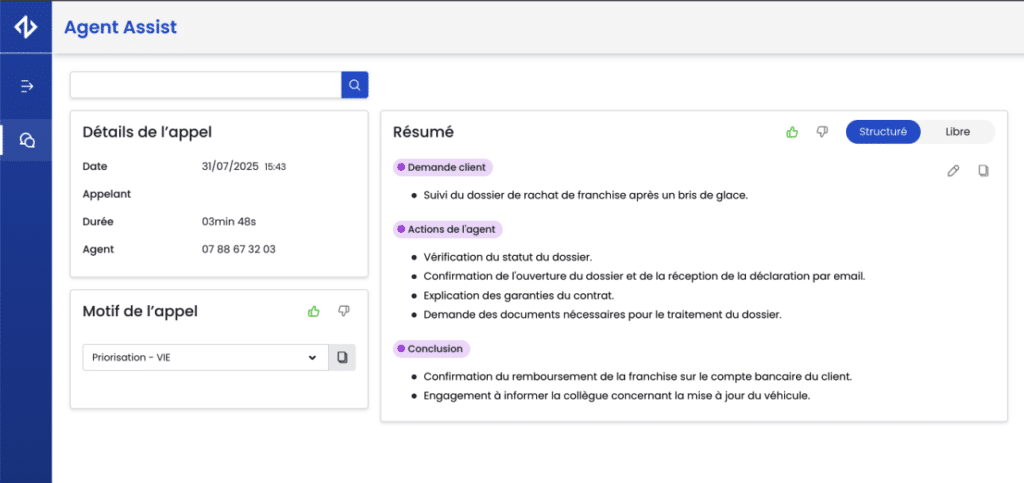Click the agent number 07 88 67 32 03
Screen dimensions: 1024x483
click(x=239, y=249)
